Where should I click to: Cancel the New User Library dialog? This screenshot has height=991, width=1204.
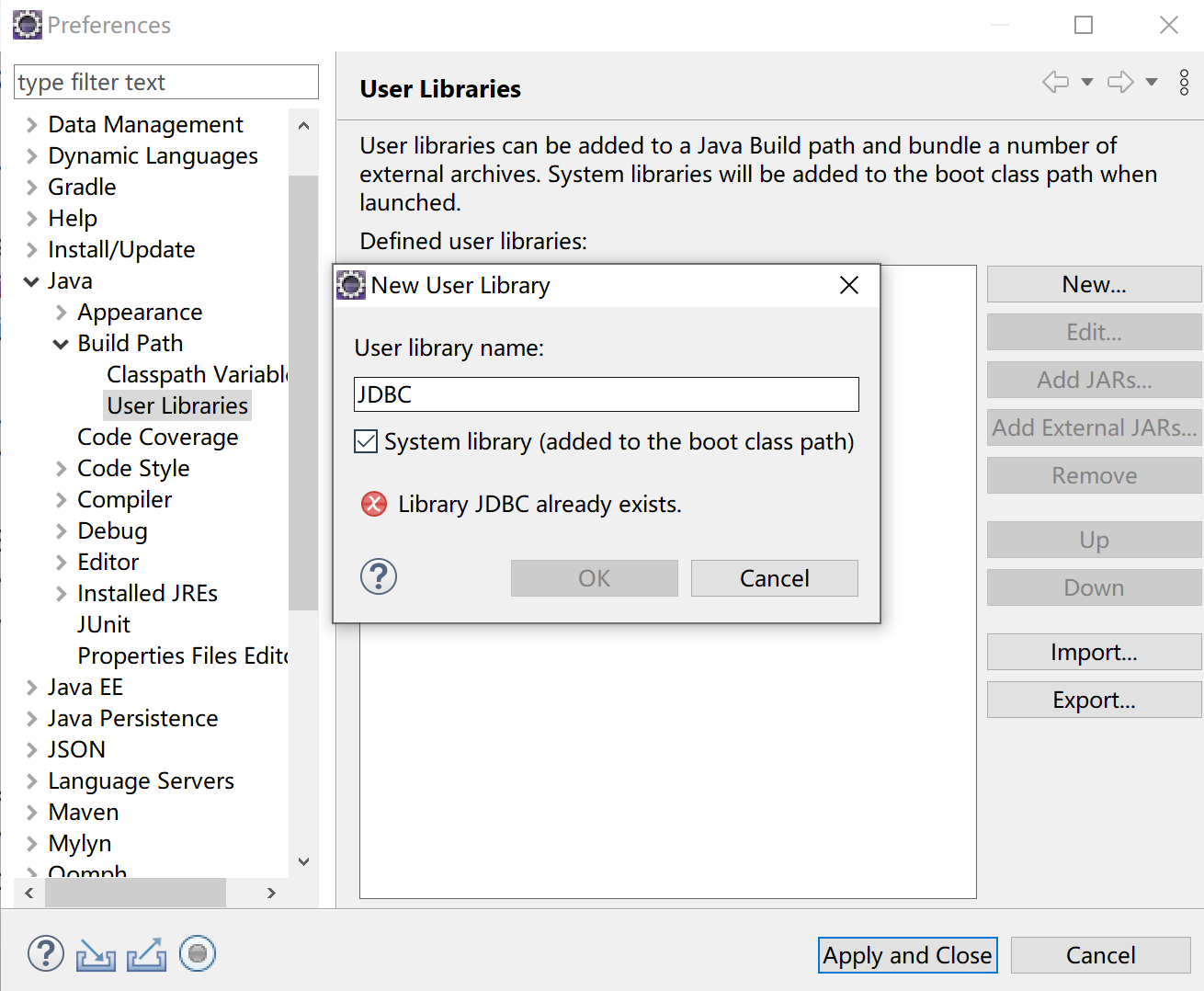(x=774, y=577)
